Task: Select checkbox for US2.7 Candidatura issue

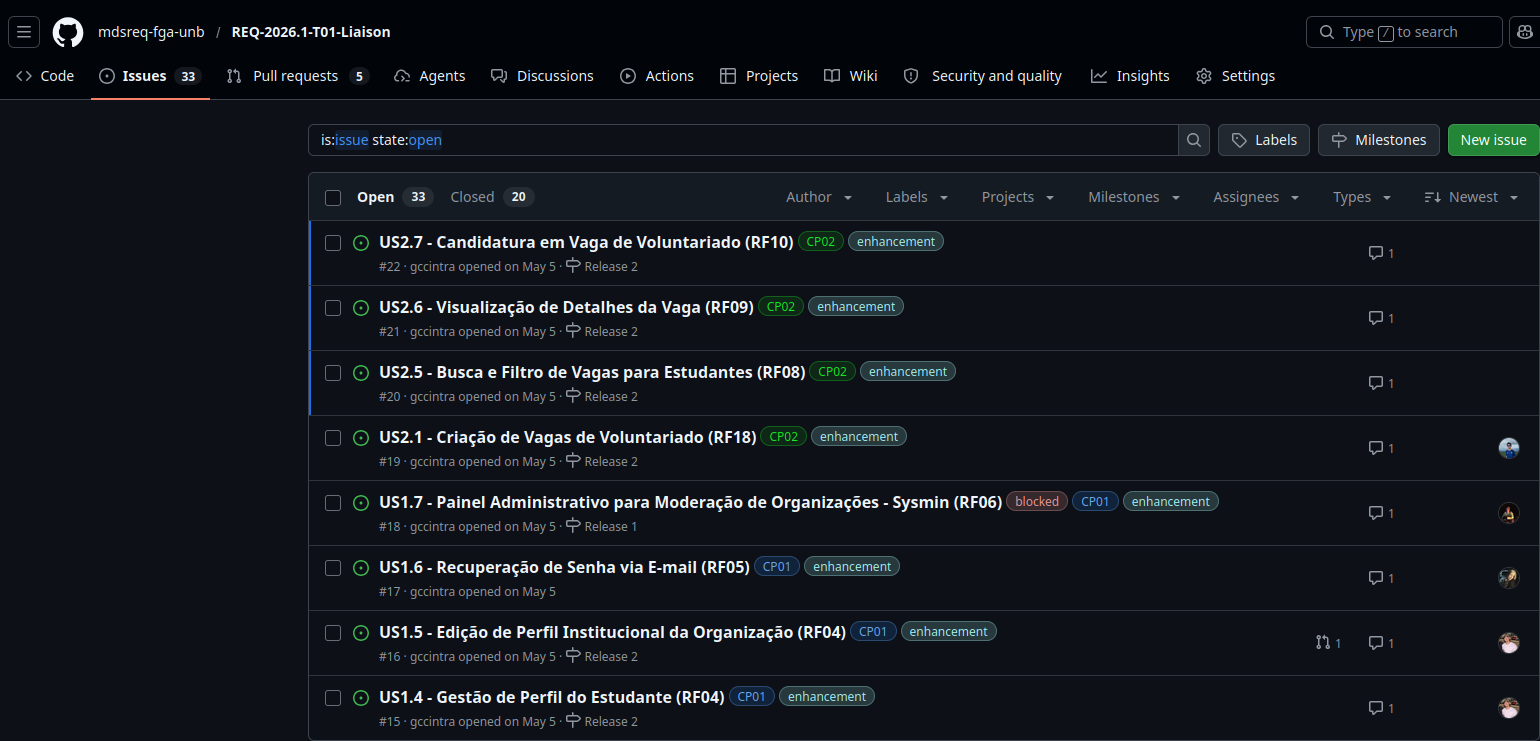Action: pos(333,242)
